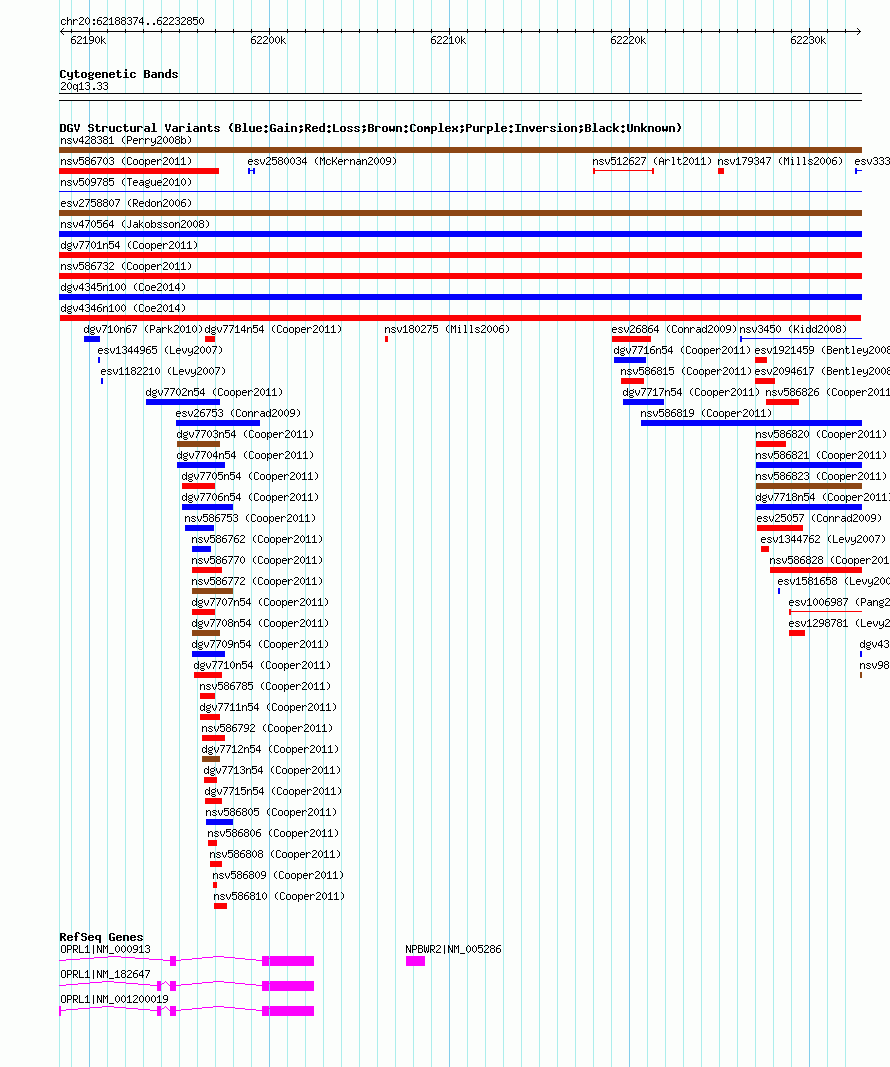Select the nsv586703 (Cooper2011) variant label

pos(126,161)
